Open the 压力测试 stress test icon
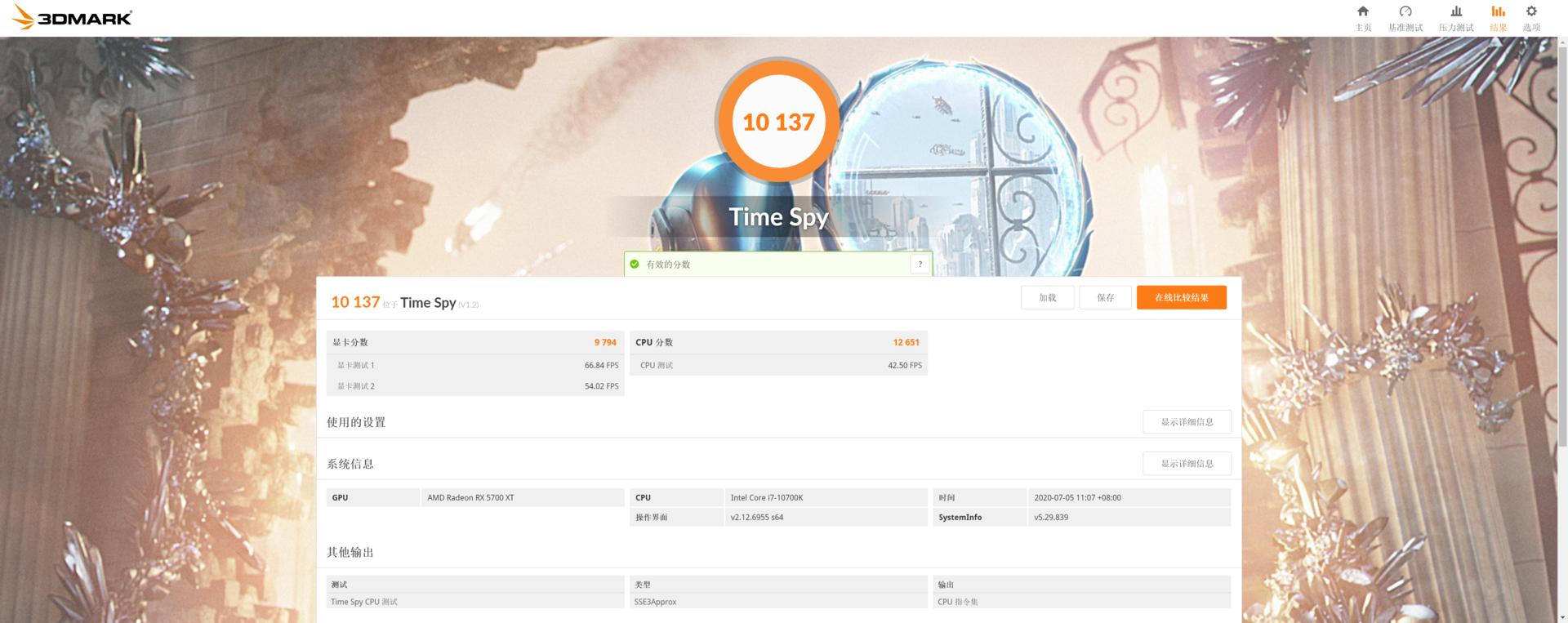Viewport: 1568px width, 623px height. pos(1456,11)
